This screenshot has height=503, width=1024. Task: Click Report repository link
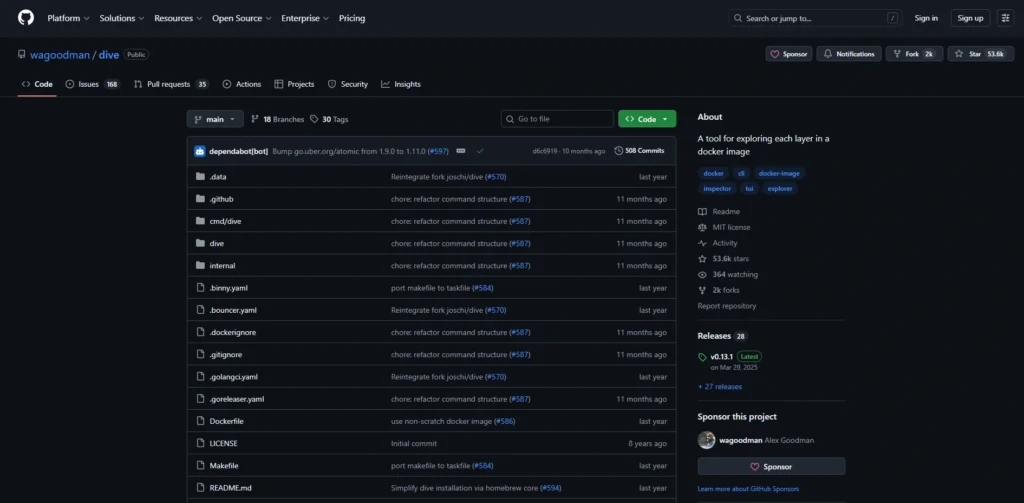point(727,306)
